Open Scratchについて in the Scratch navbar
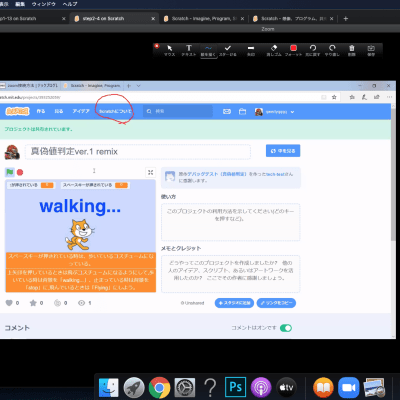400x400 pixels. [x=115, y=111]
